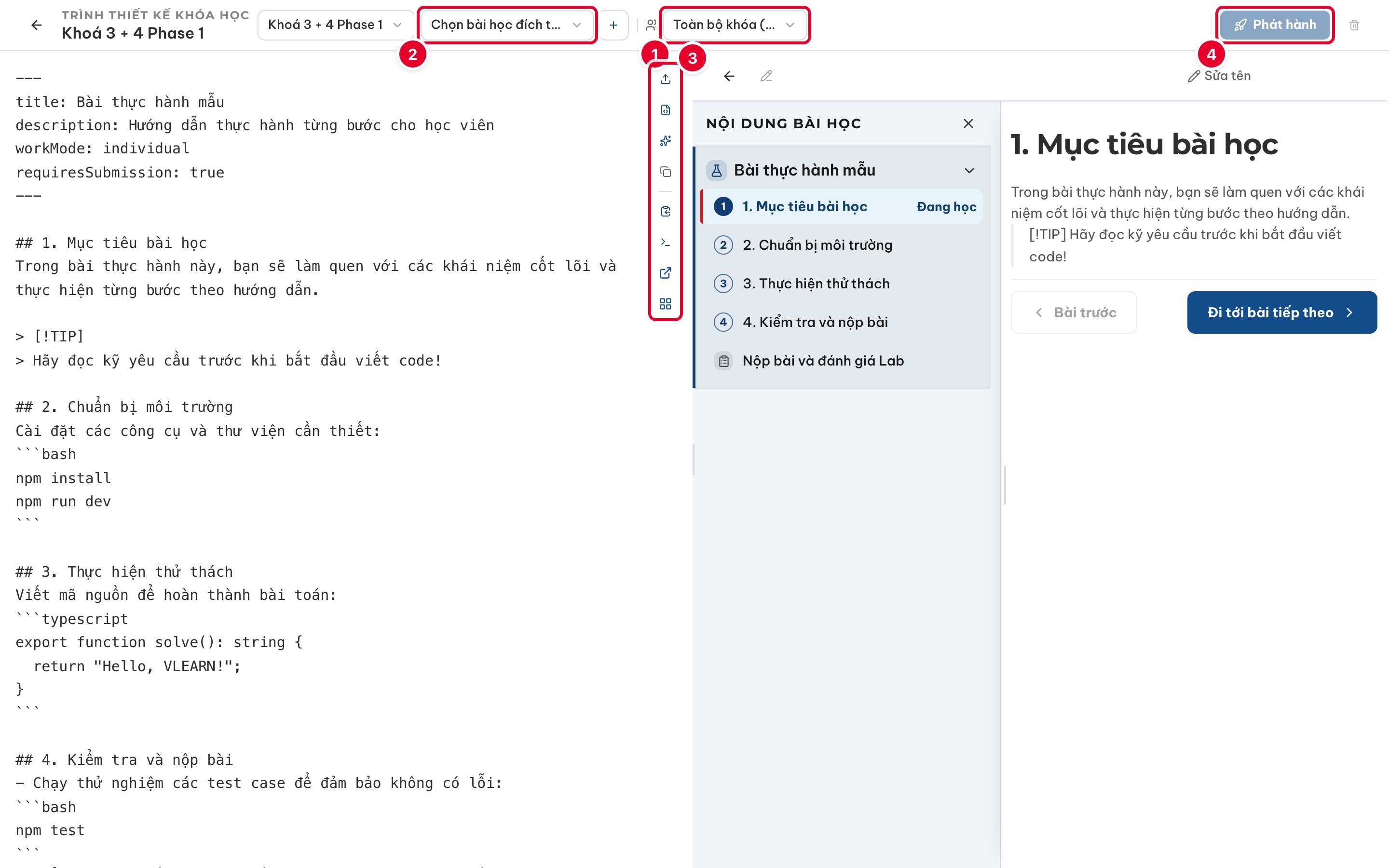
Task: Click the pencil edit icon beside preview arrow
Action: tap(766, 76)
